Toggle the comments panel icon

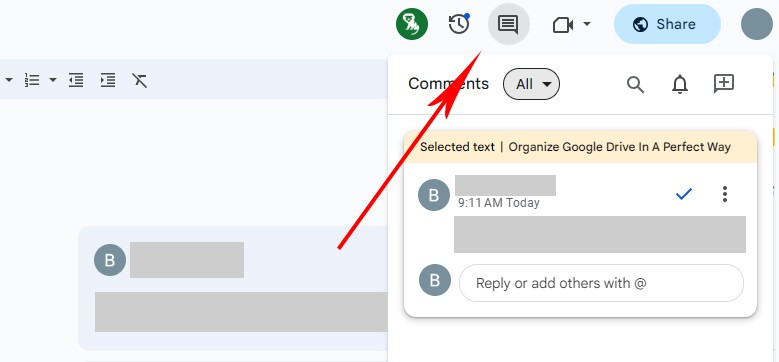point(509,24)
